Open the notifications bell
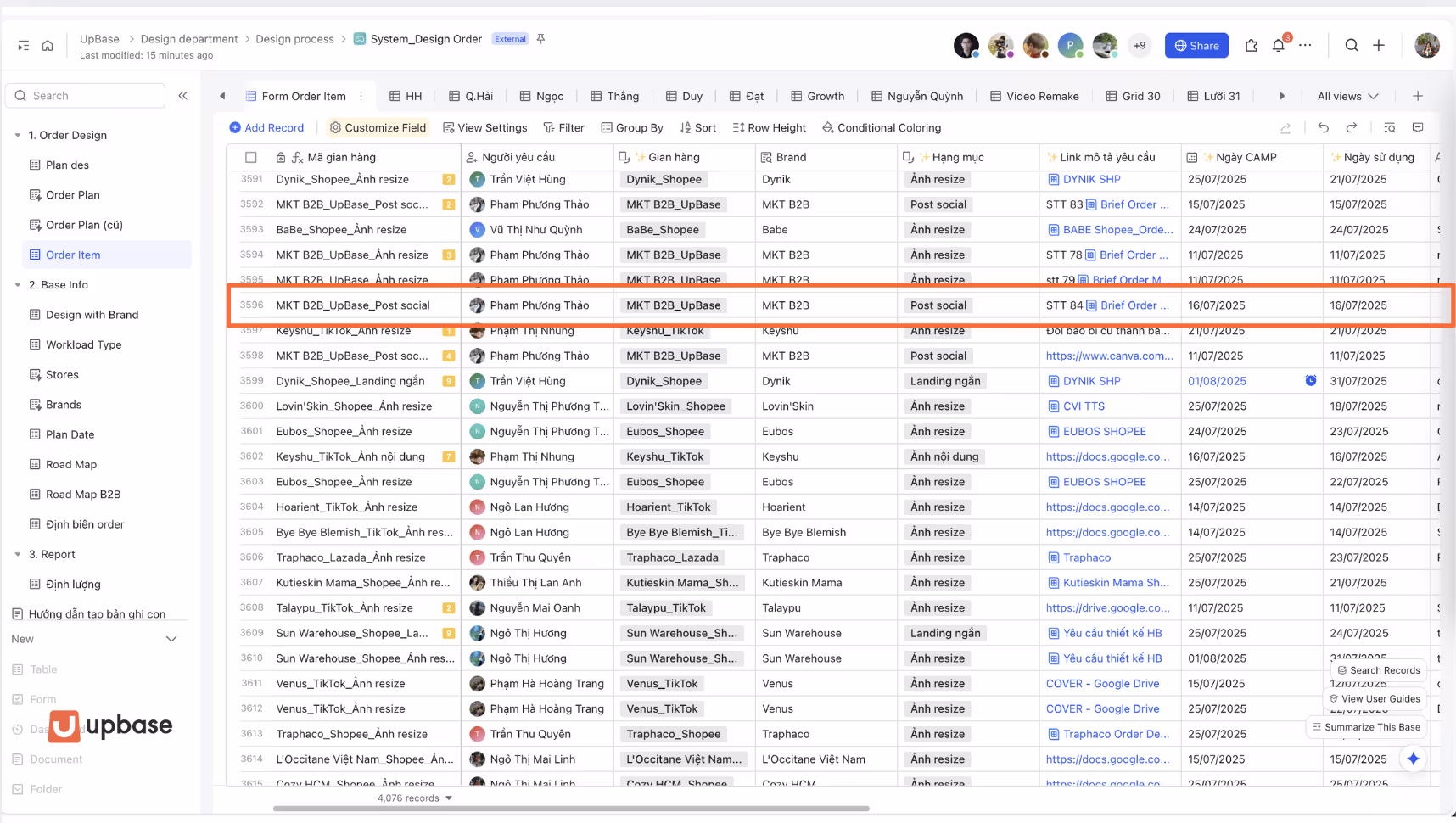 [1278, 46]
